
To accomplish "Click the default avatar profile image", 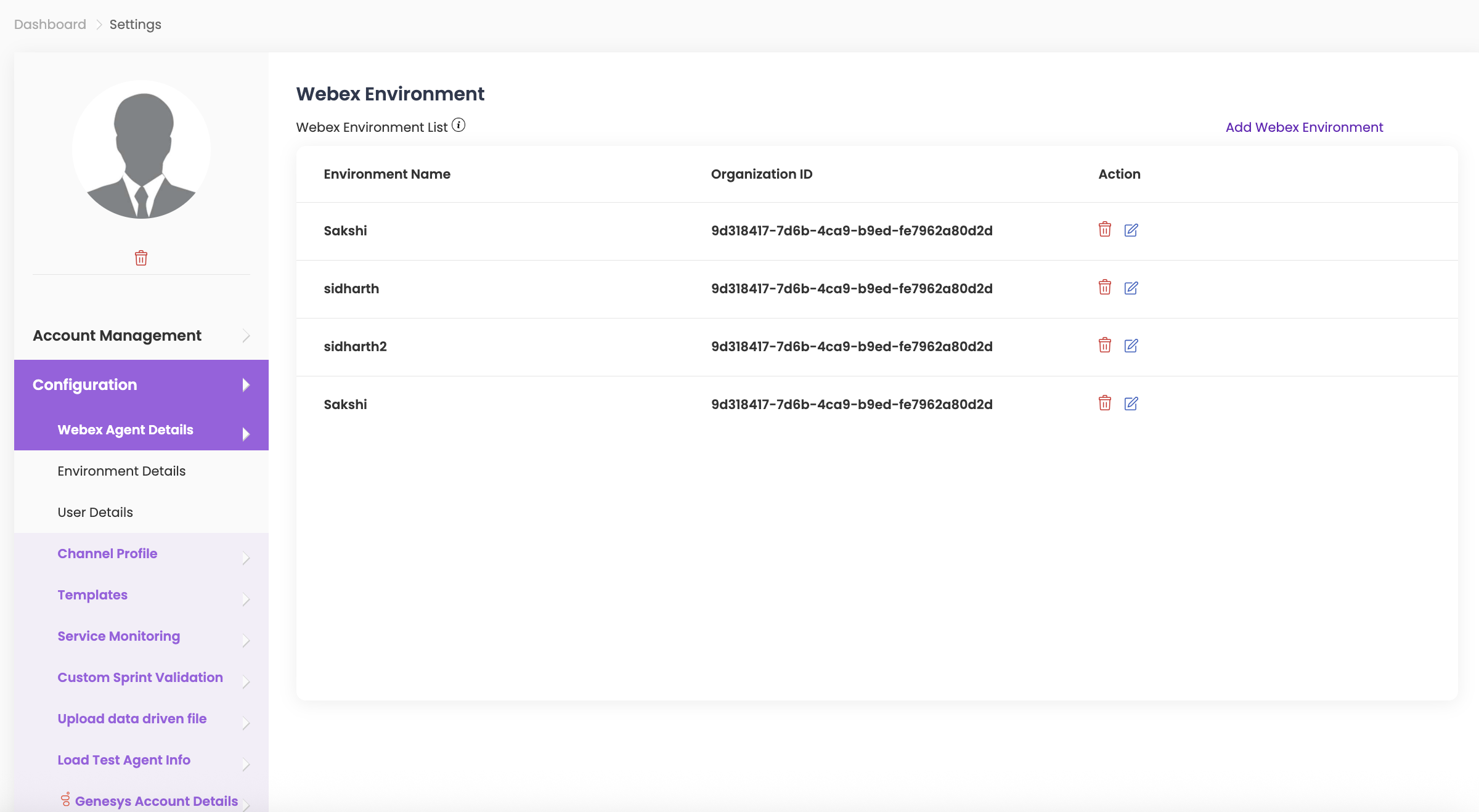I will pos(141,149).
